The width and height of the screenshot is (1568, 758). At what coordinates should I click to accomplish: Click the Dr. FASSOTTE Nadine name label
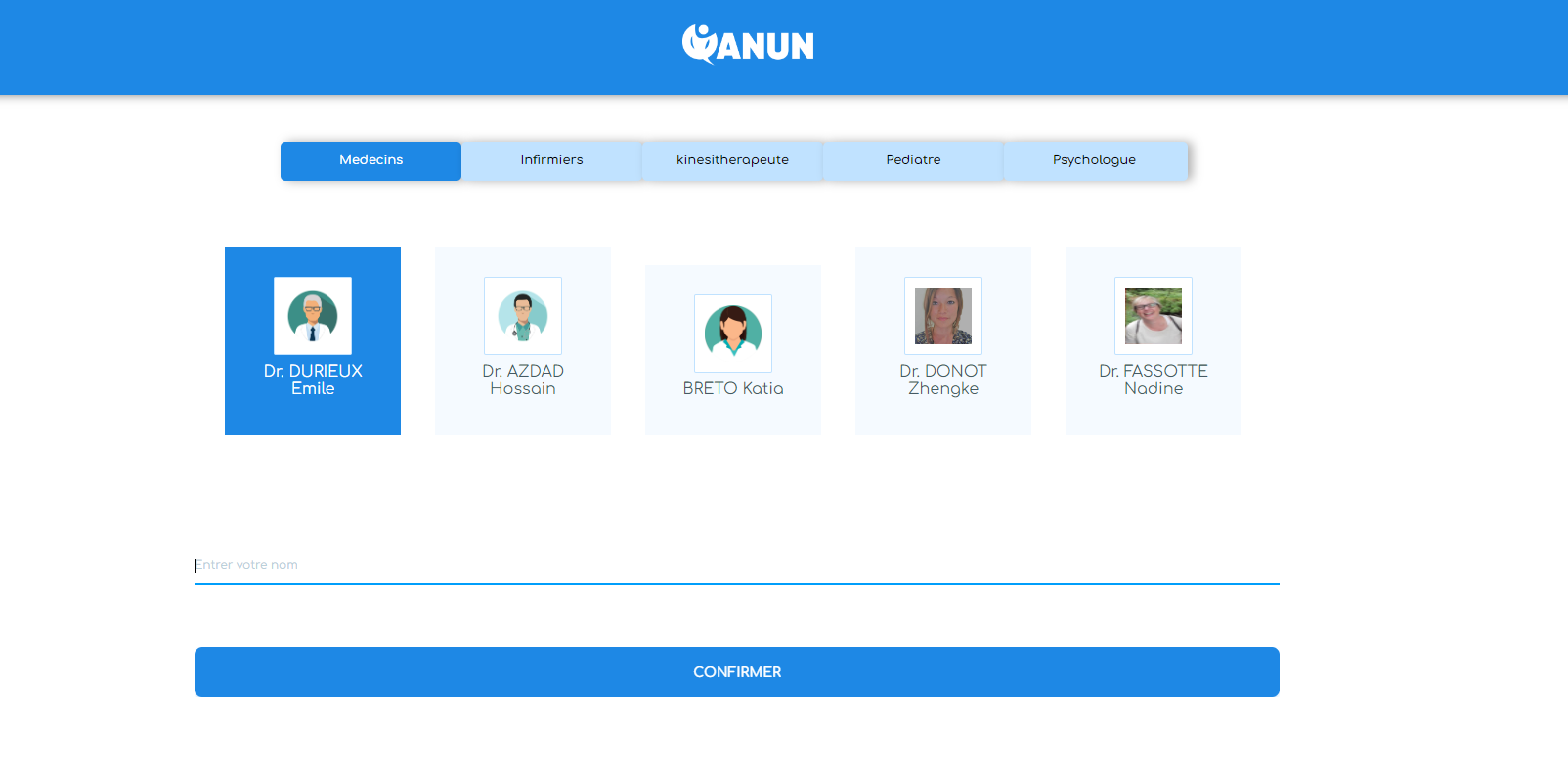[1154, 379]
